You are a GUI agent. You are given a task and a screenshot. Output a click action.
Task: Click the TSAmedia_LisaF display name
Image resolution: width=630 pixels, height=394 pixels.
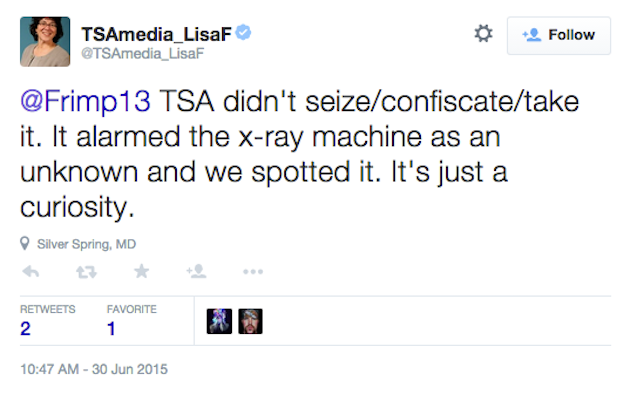click(156, 34)
